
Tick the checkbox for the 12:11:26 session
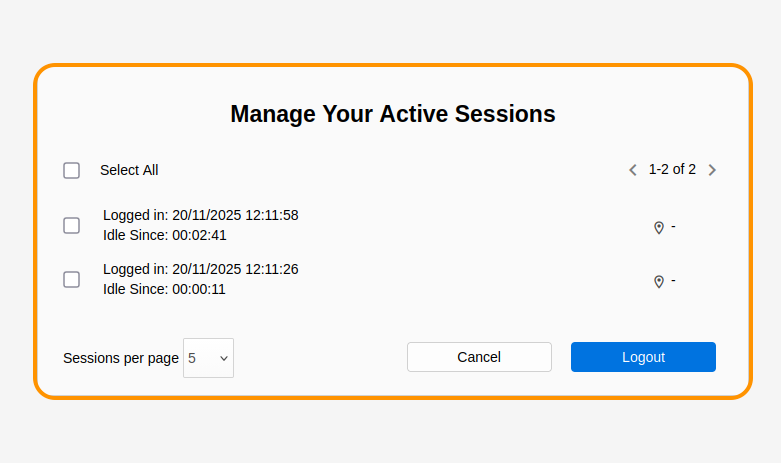pyautogui.click(x=72, y=279)
